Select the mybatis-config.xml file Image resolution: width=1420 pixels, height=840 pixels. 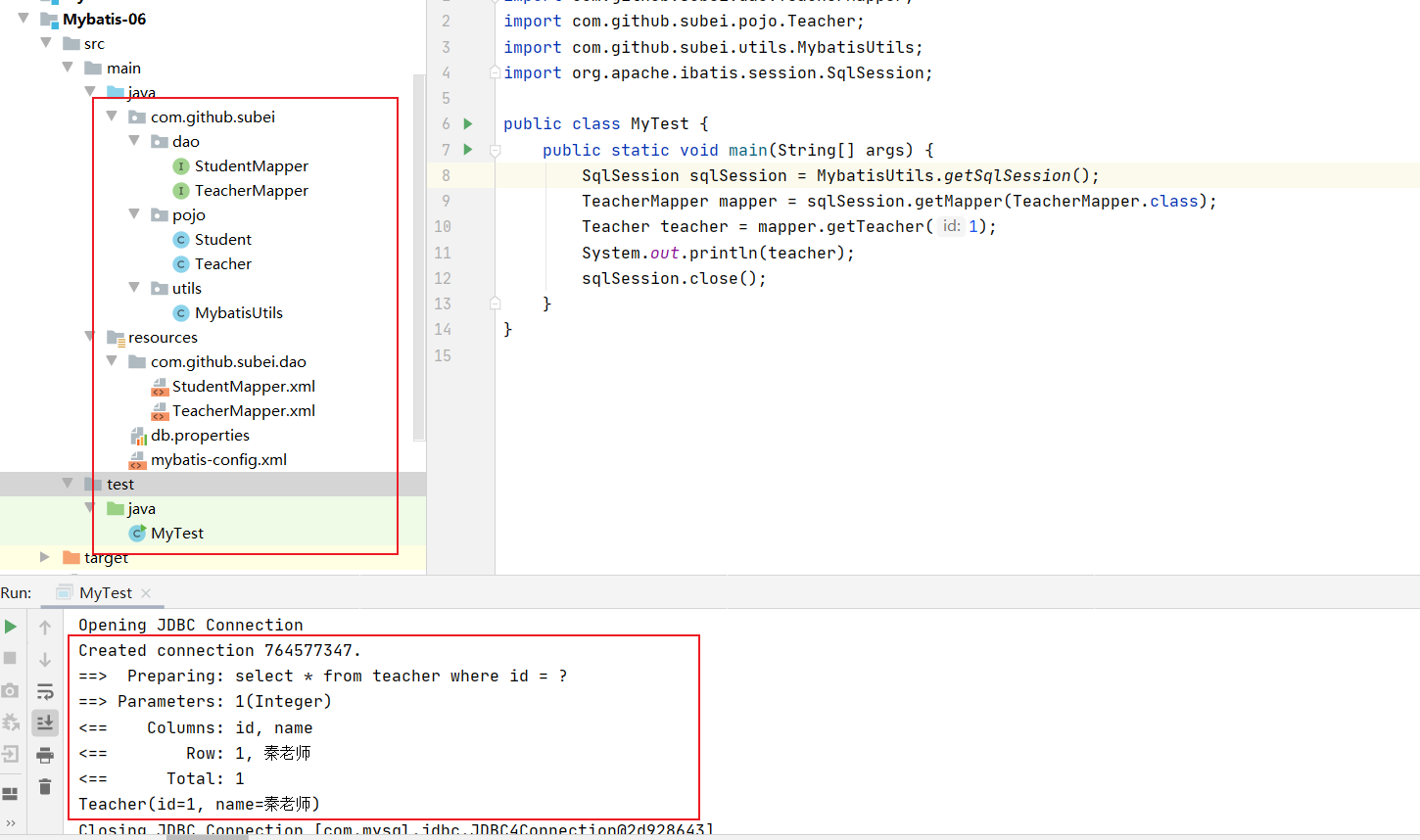tap(218, 460)
